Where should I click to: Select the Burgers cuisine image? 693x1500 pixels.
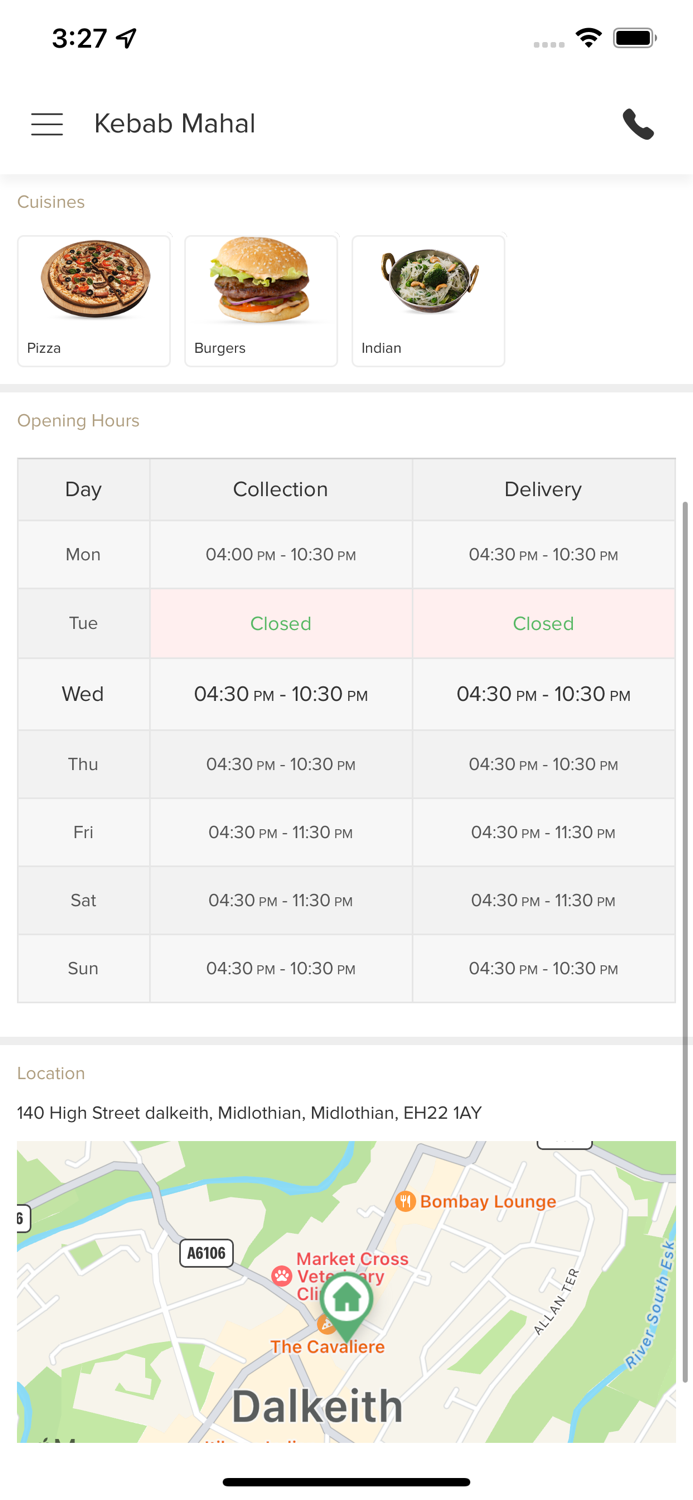pyautogui.click(x=261, y=280)
